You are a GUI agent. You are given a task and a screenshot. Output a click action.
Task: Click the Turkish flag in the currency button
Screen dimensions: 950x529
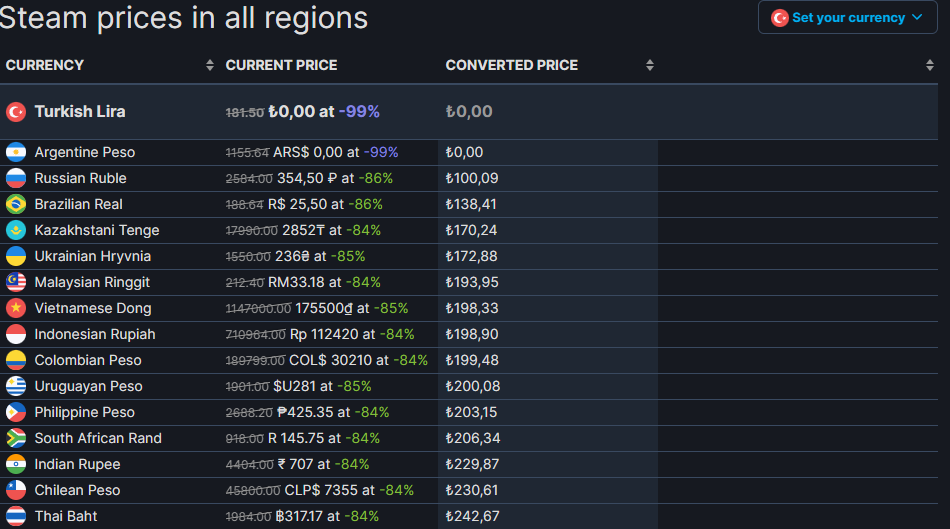click(x=779, y=18)
